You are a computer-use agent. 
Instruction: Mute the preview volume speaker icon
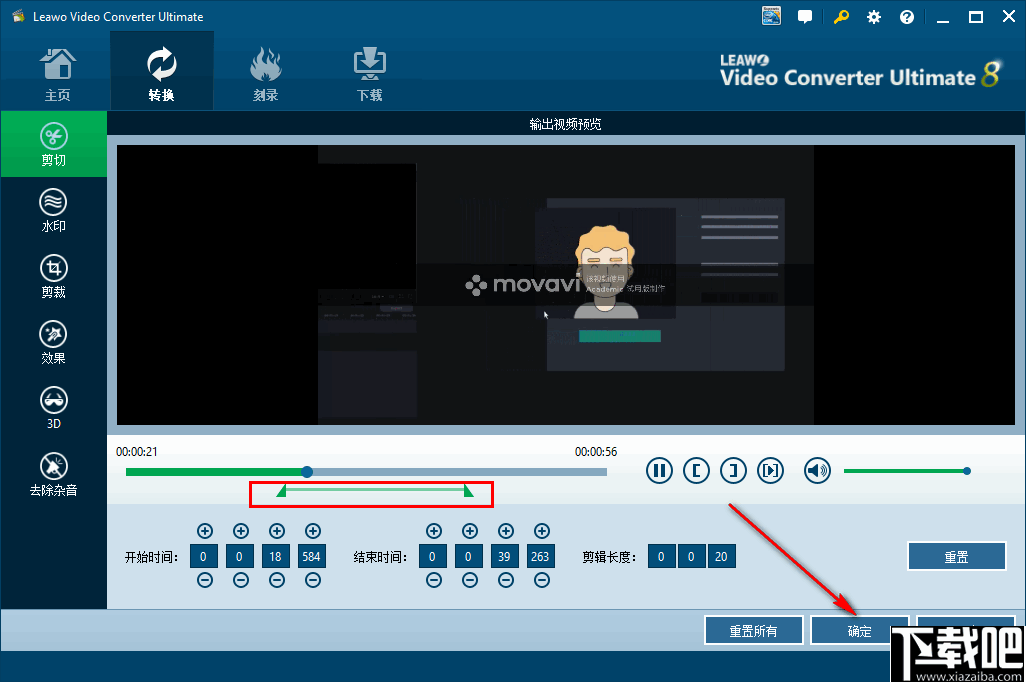coord(817,470)
